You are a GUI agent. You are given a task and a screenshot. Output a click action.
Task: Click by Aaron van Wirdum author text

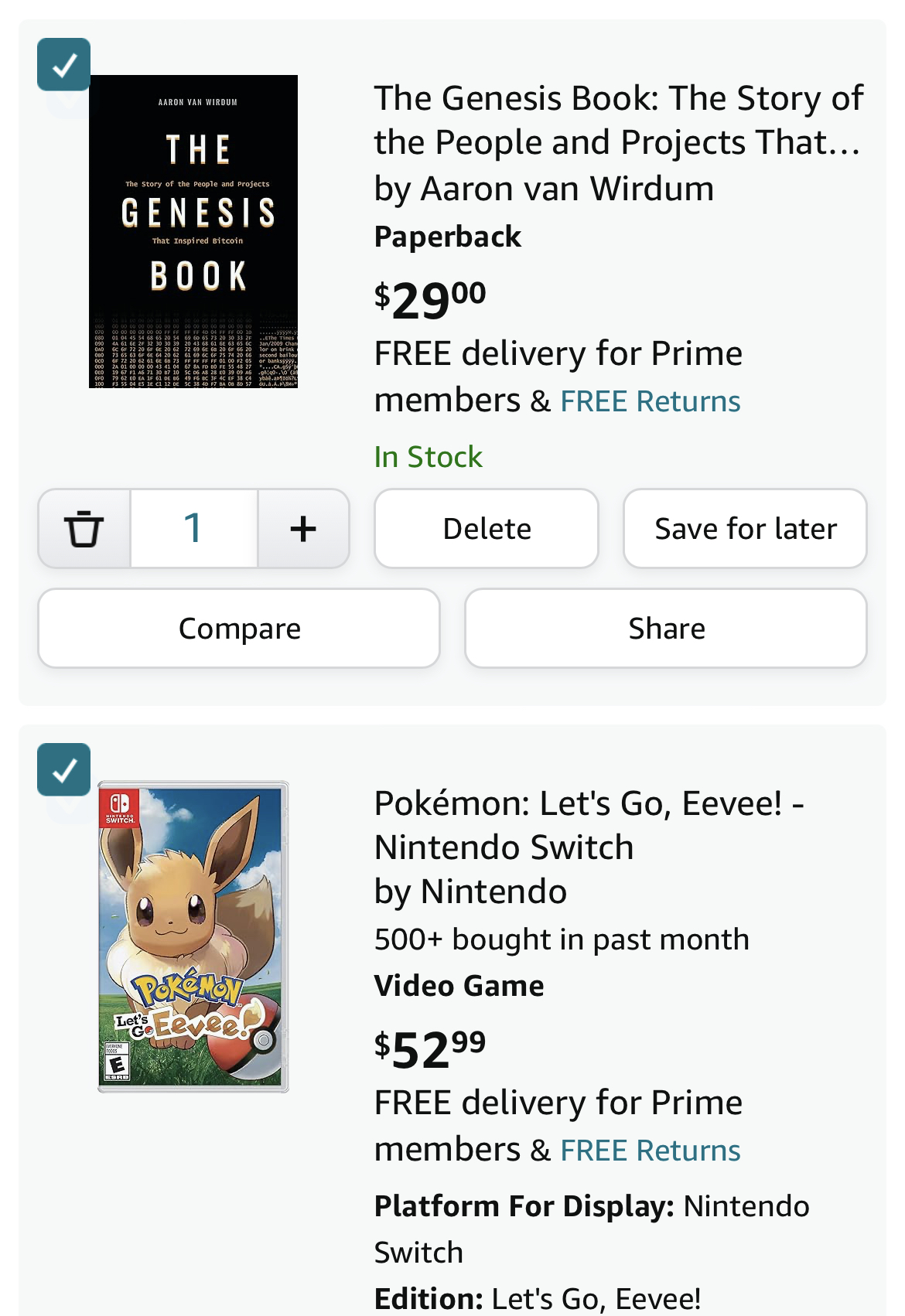[x=544, y=189]
